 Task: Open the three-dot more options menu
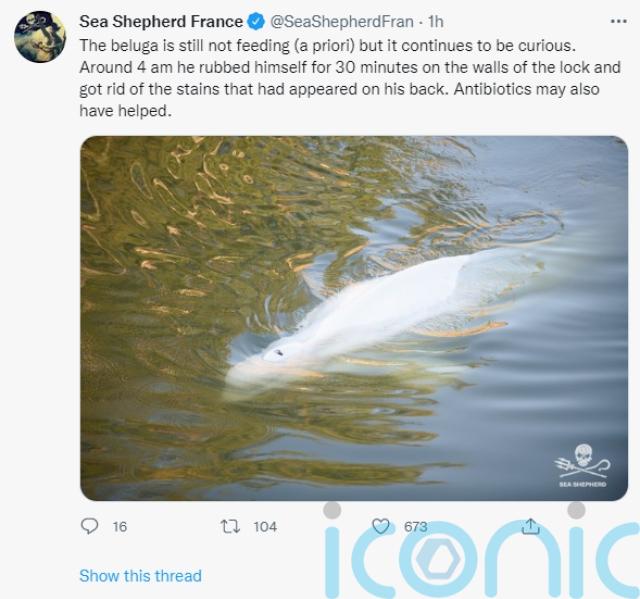pyautogui.click(x=618, y=21)
